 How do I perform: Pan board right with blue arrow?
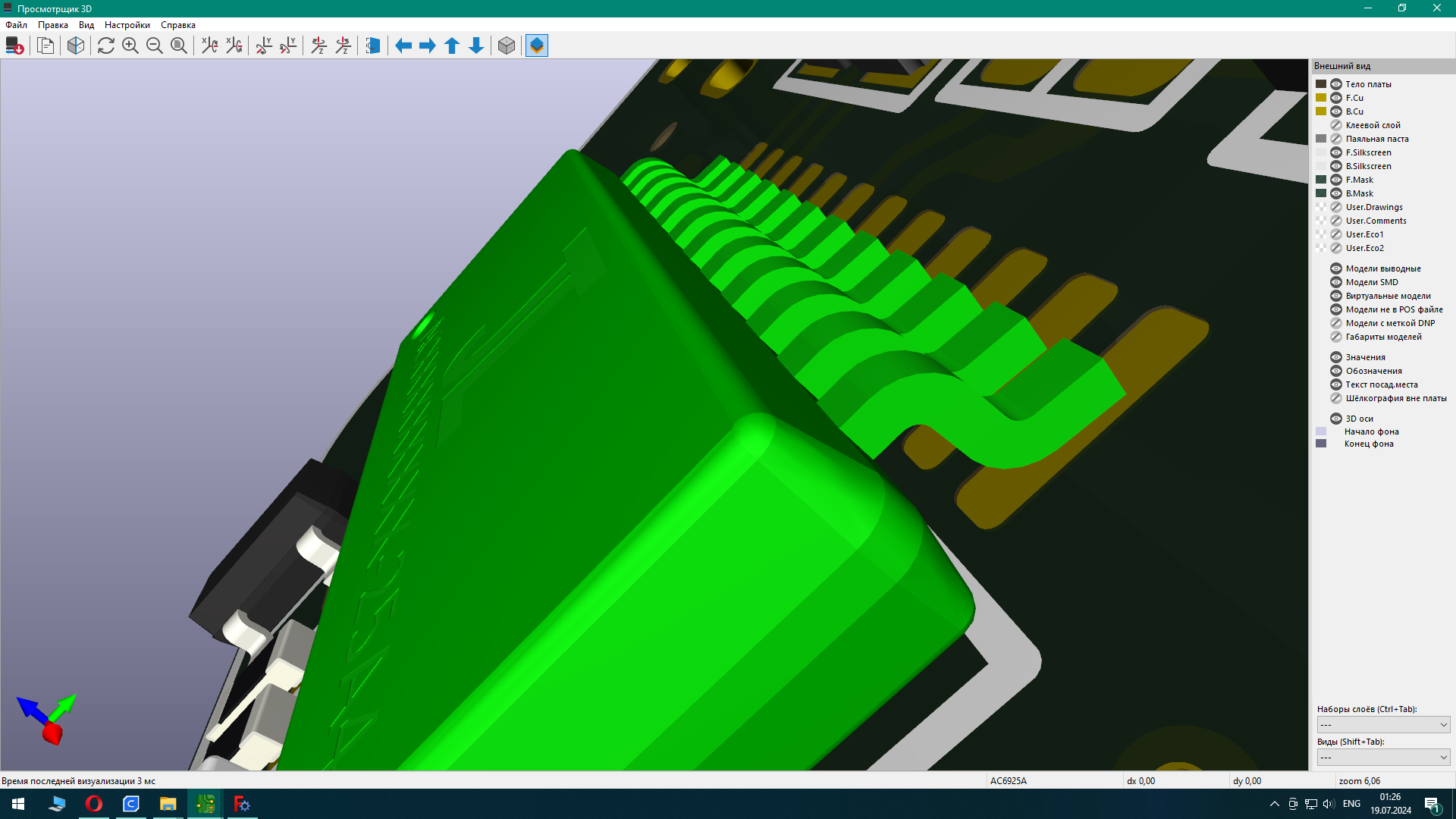click(428, 45)
